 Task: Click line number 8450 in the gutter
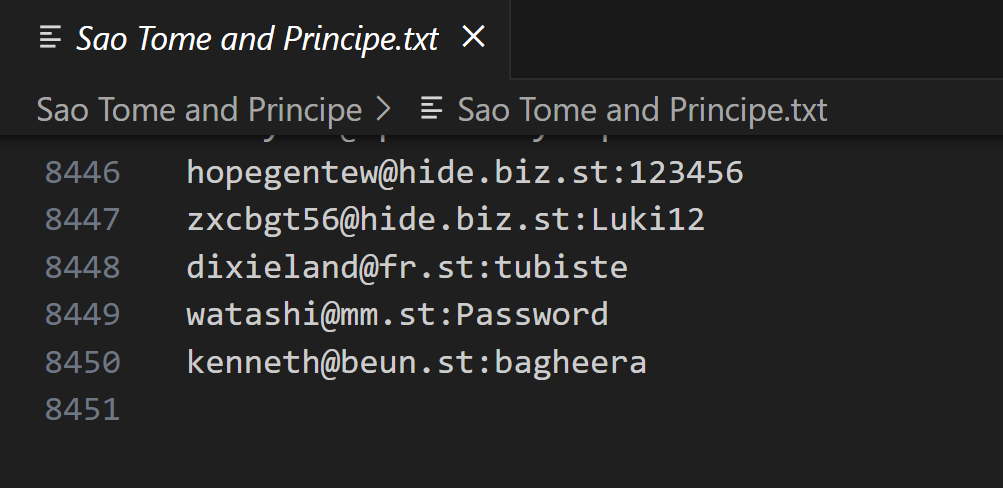click(x=82, y=362)
